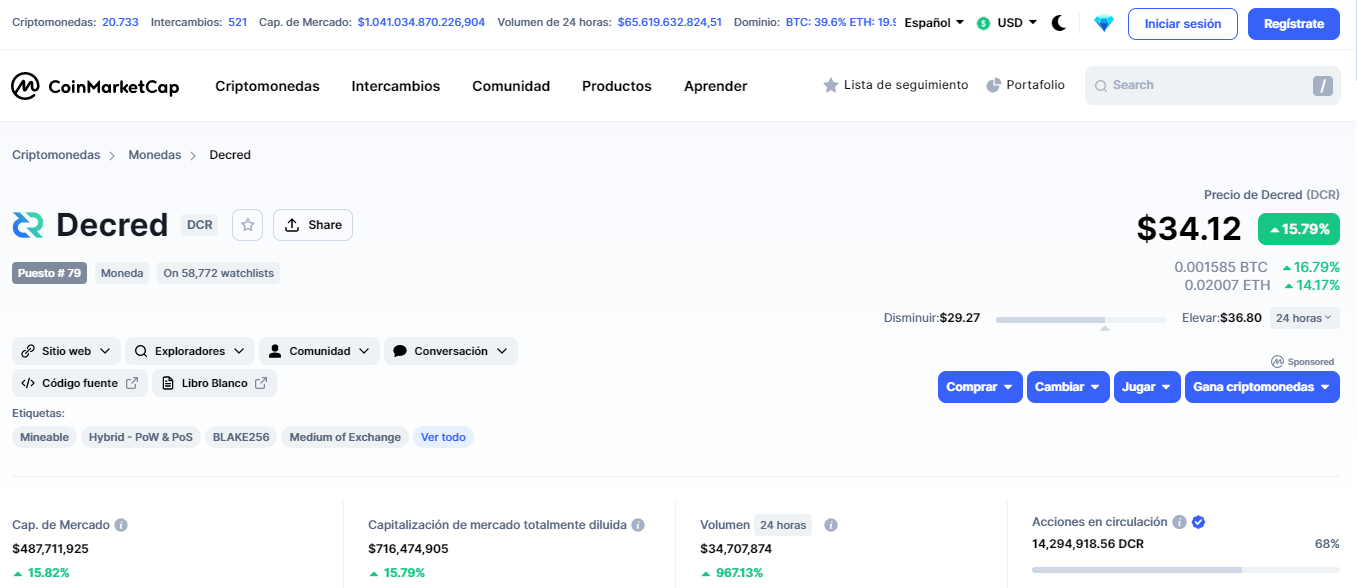1357x588 pixels.
Task: Open Intercambios menu
Action: point(396,86)
